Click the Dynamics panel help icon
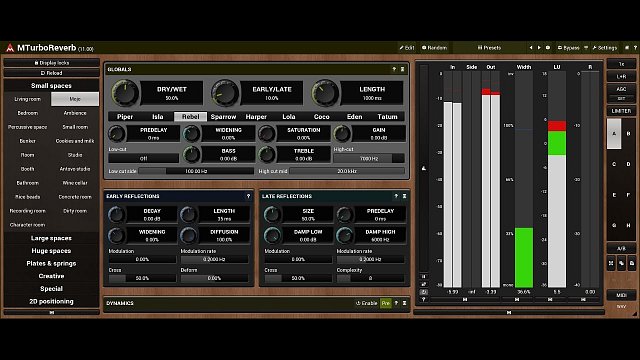640x360 pixels. click(396, 303)
